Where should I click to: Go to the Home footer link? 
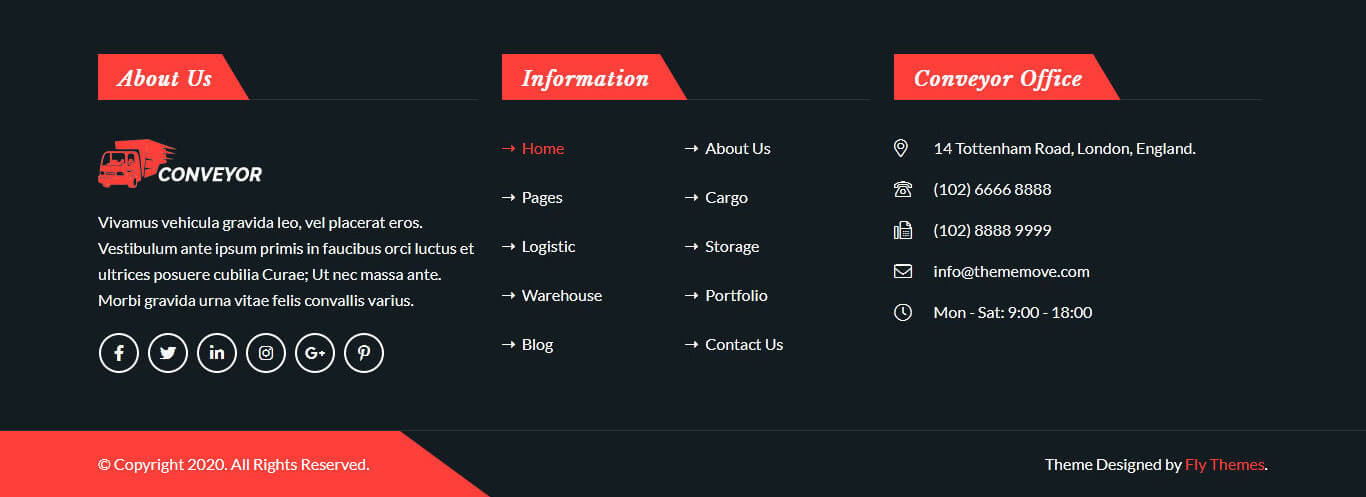coord(542,148)
